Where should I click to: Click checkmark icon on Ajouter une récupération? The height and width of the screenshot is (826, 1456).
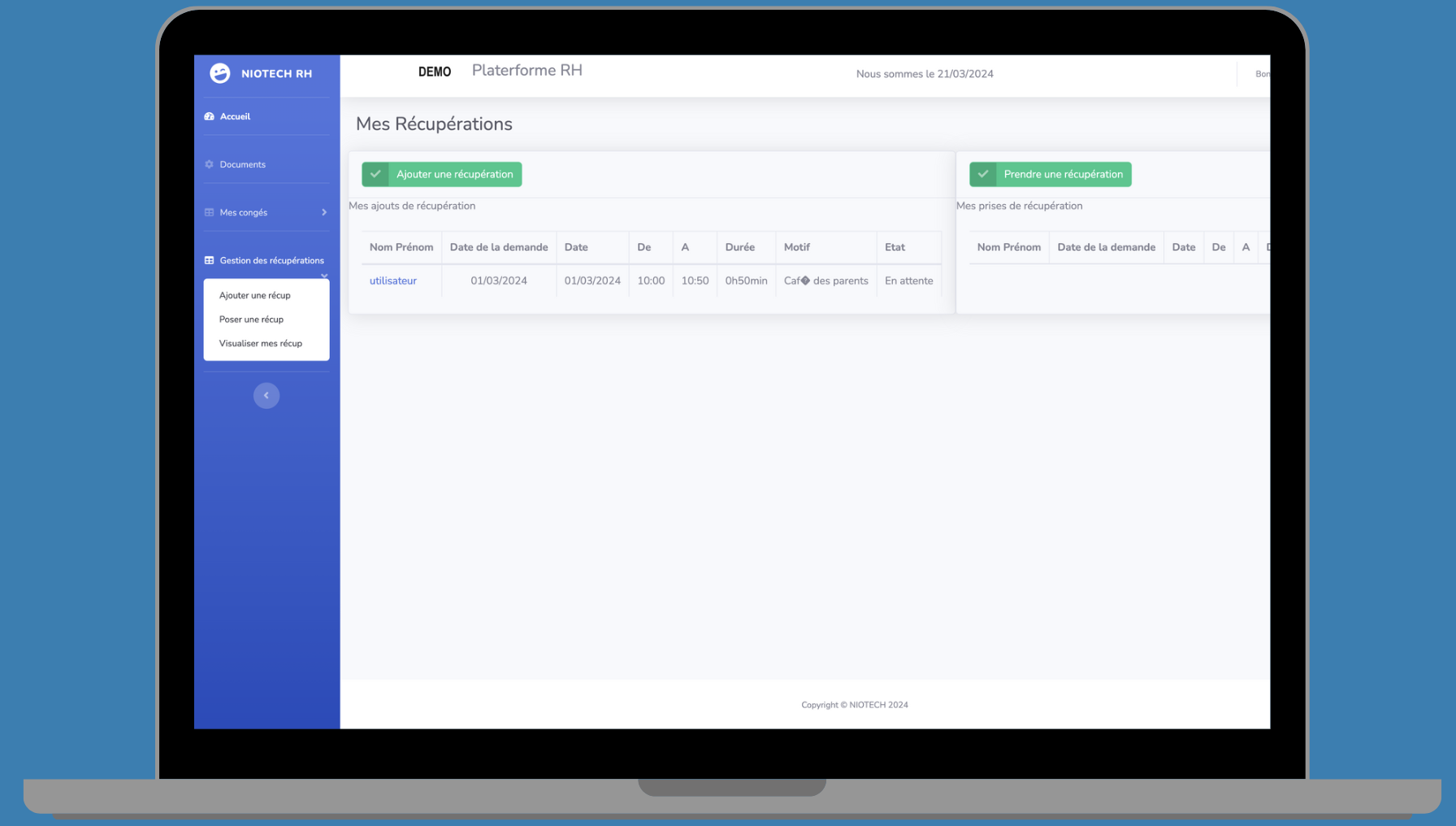[x=375, y=174]
